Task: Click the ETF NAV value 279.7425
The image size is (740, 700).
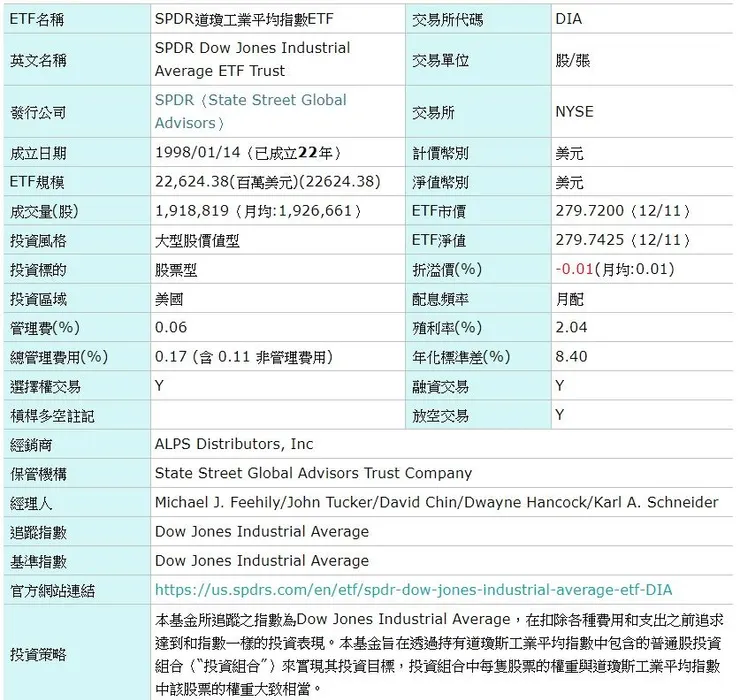Action: [589, 240]
